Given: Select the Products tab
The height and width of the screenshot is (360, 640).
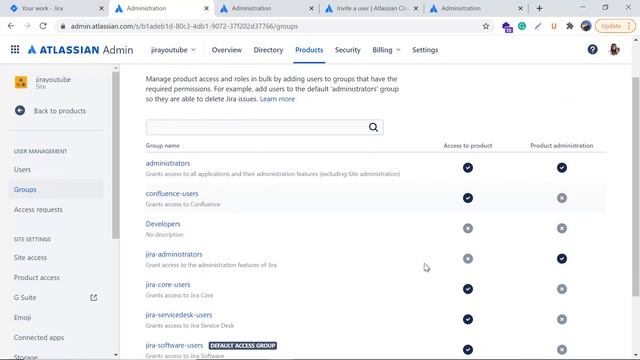Looking at the screenshot, I should pyautogui.click(x=309, y=50).
